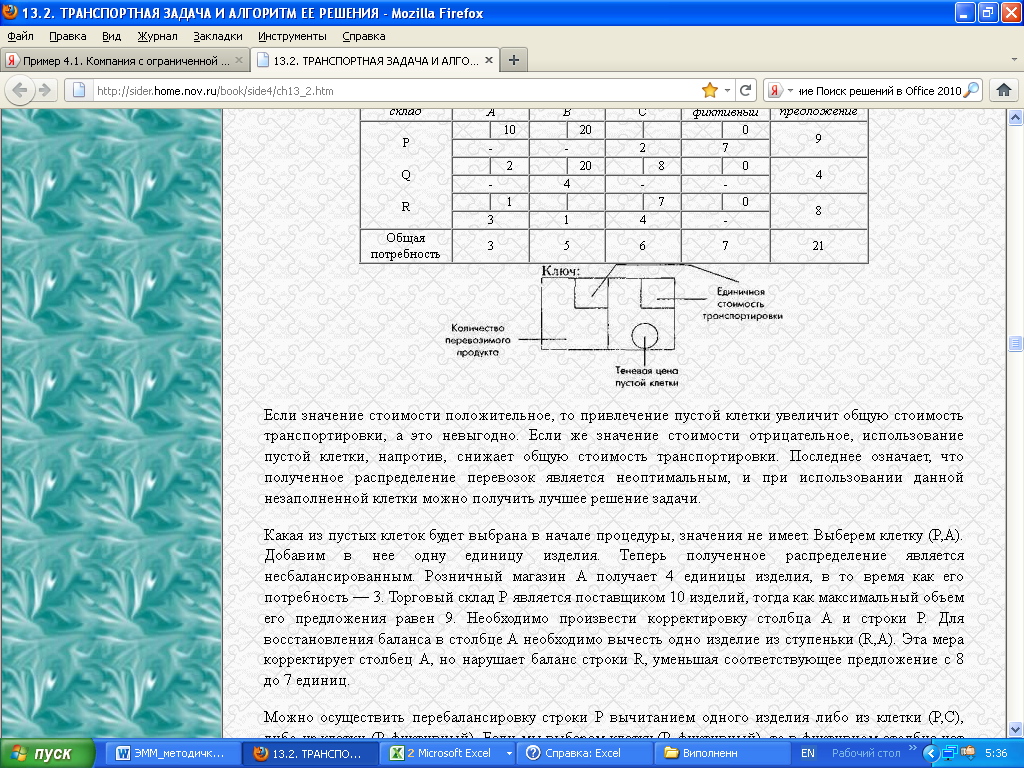Expand the Рабочий стол toolbar chevron

(913, 748)
